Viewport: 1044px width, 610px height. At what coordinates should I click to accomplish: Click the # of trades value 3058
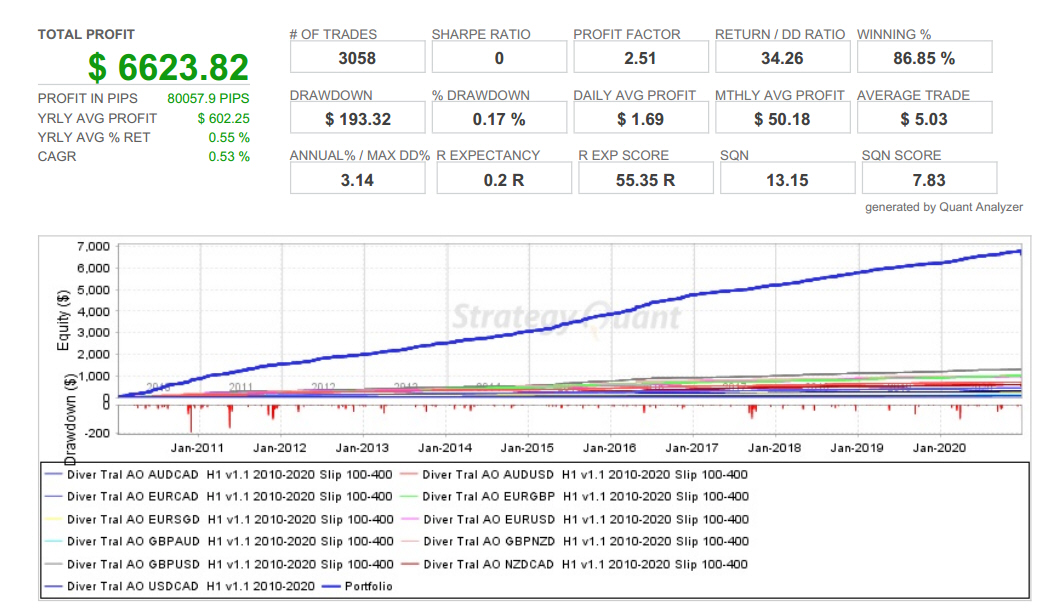[x=357, y=58]
